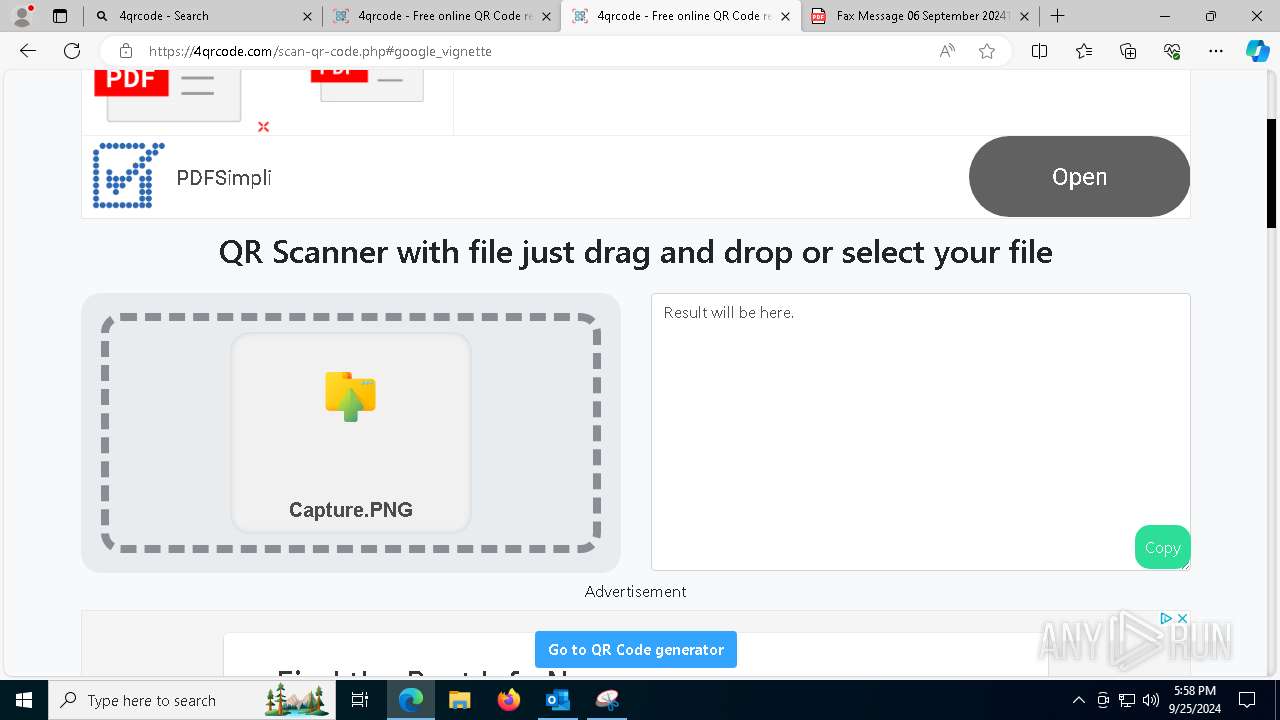The image size is (1280, 720).
Task: Click the PDFSimpli logo
Action: point(128,176)
